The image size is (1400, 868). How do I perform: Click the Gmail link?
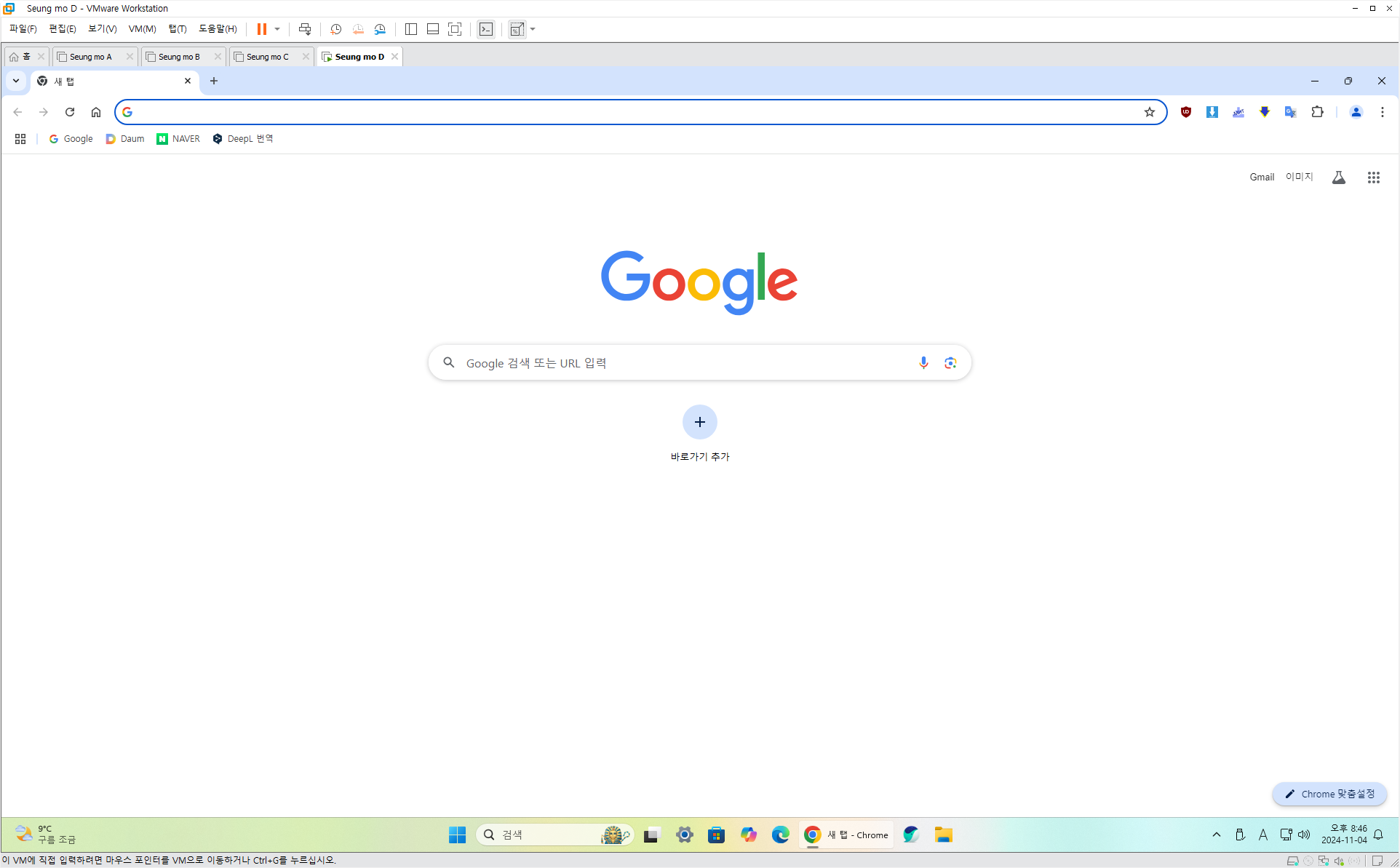[1261, 177]
